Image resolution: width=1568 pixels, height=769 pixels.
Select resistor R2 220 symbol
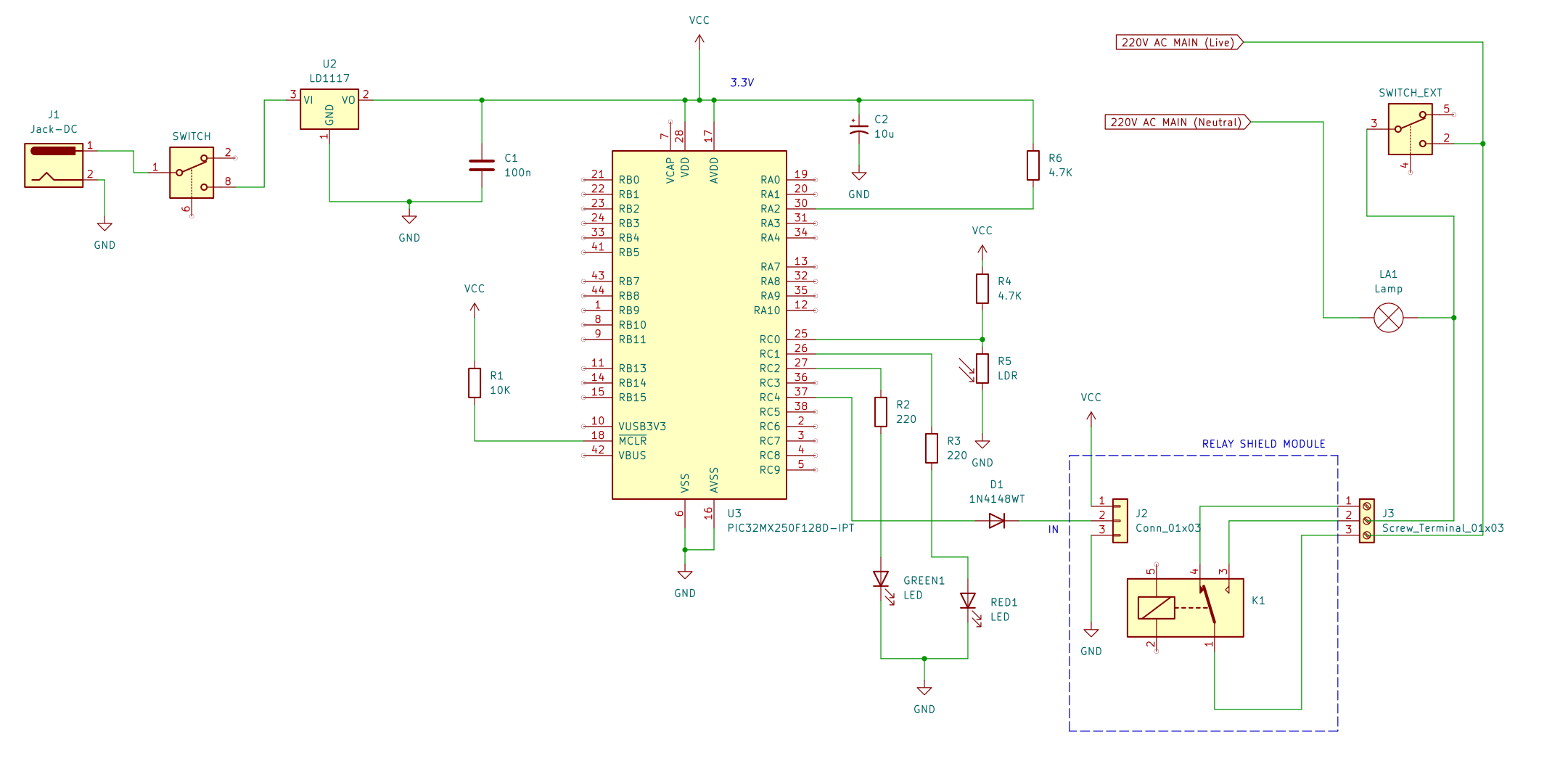(x=881, y=412)
